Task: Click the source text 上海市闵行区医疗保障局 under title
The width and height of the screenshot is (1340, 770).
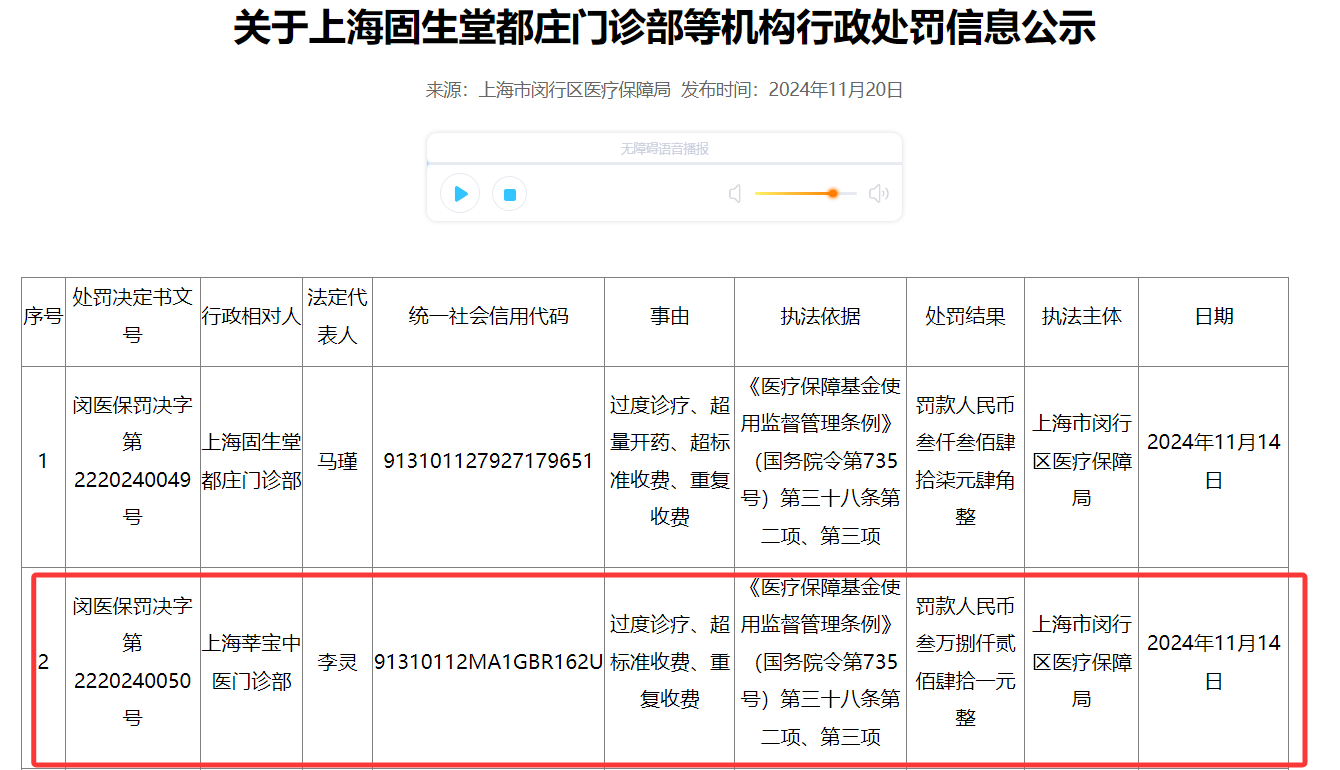Action: 575,90
